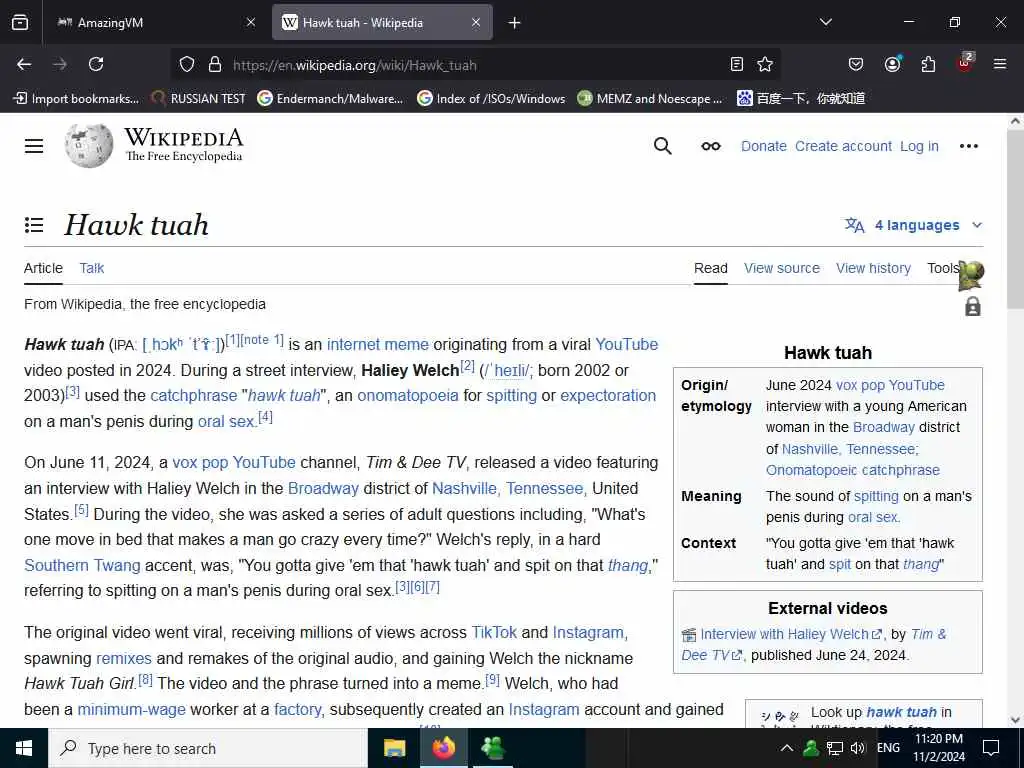Show hidden system tray icons

pos(787,748)
